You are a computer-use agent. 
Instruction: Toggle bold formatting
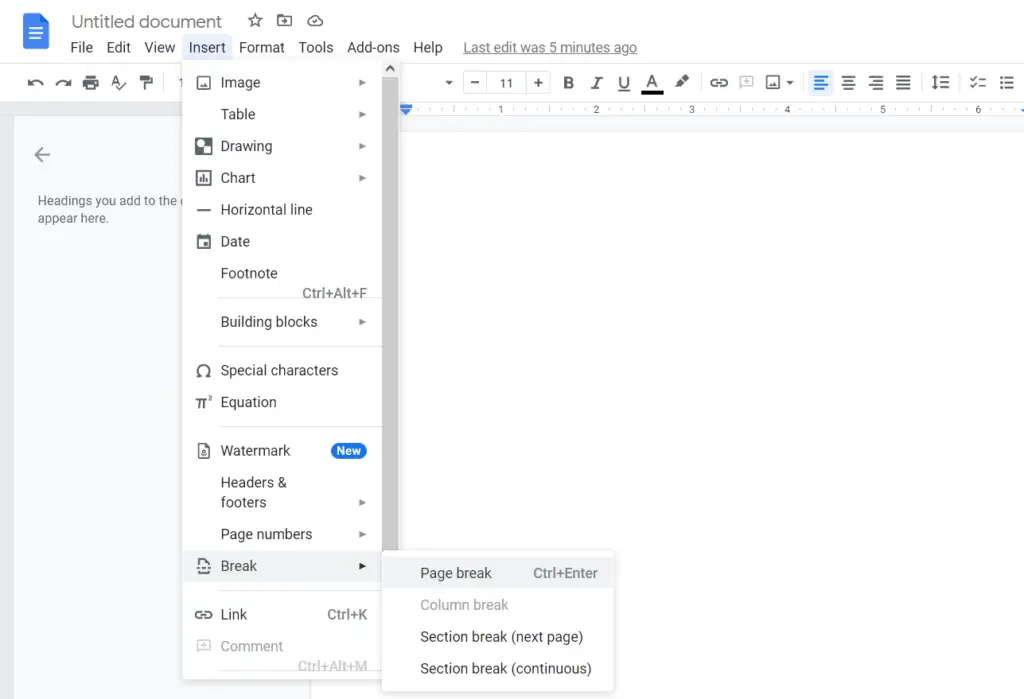point(568,82)
